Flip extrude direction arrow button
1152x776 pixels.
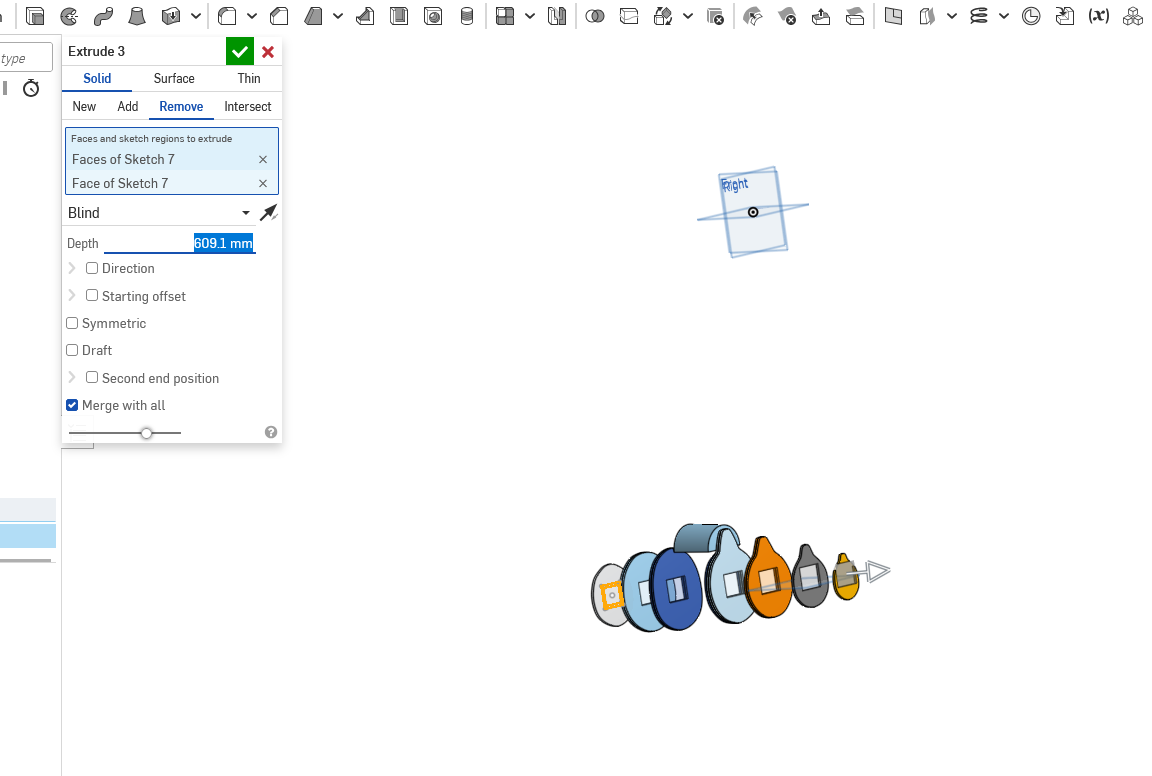(x=269, y=213)
